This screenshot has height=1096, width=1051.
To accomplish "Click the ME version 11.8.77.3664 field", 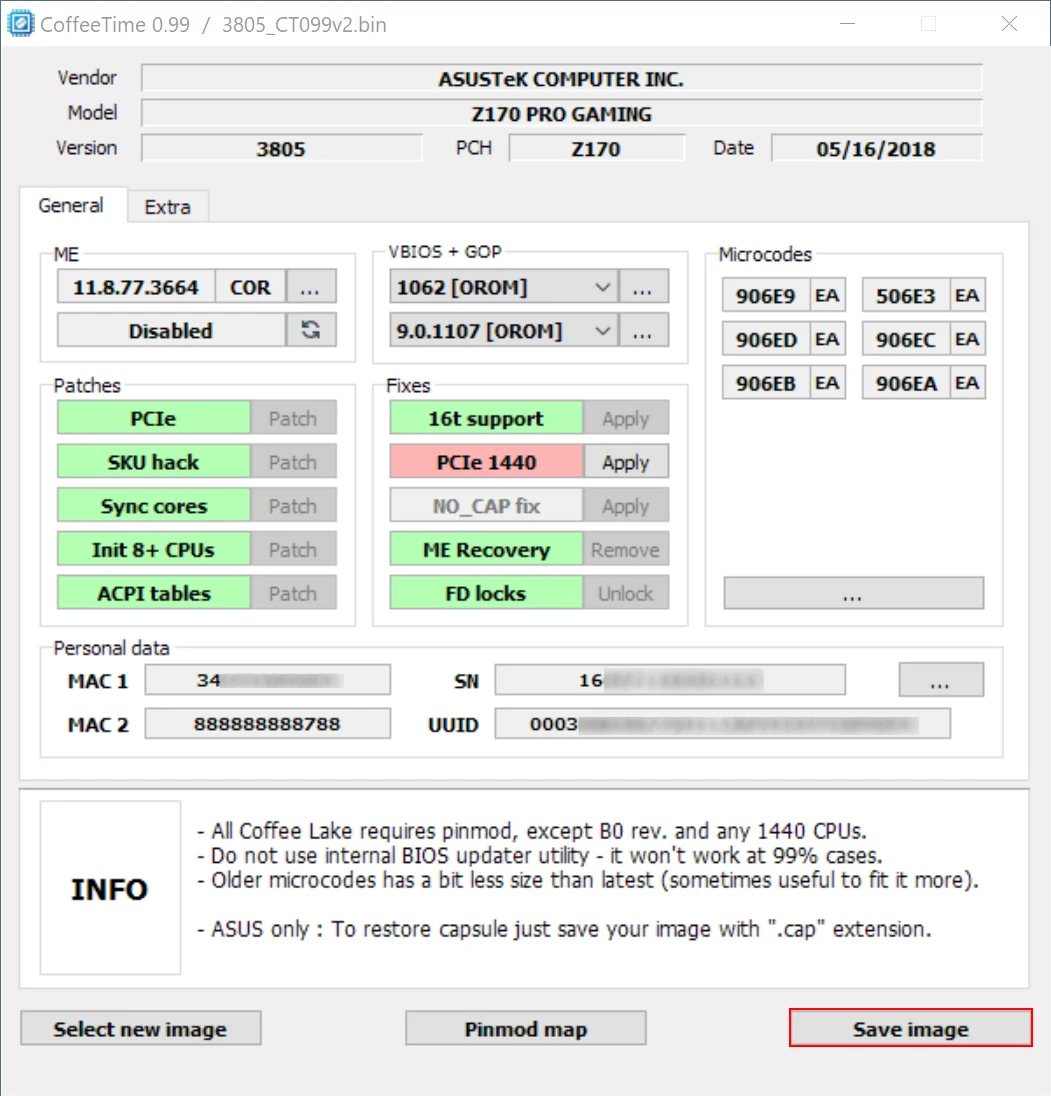I will point(136,287).
